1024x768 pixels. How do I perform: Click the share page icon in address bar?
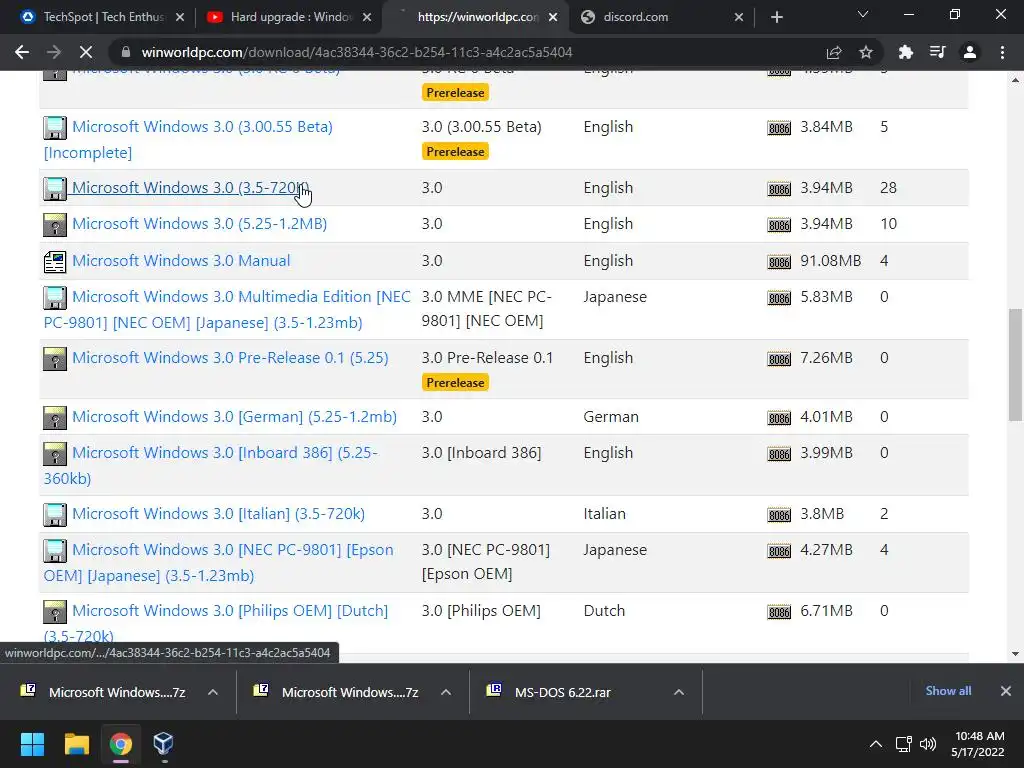point(834,52)
